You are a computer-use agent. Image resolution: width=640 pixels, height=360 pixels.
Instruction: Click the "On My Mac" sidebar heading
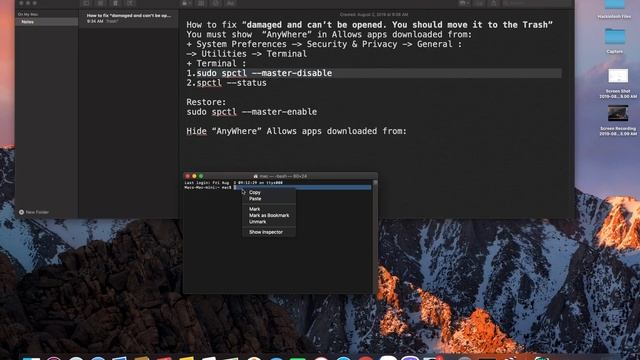click(x=28, y=14)
